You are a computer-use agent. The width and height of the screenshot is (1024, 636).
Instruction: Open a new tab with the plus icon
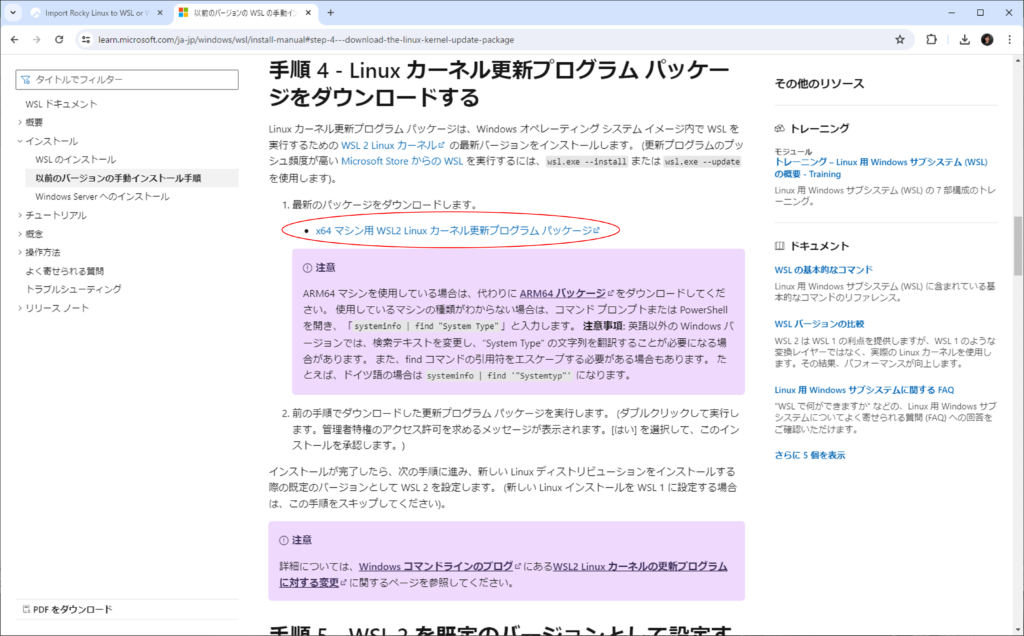[x=331, y=13]
